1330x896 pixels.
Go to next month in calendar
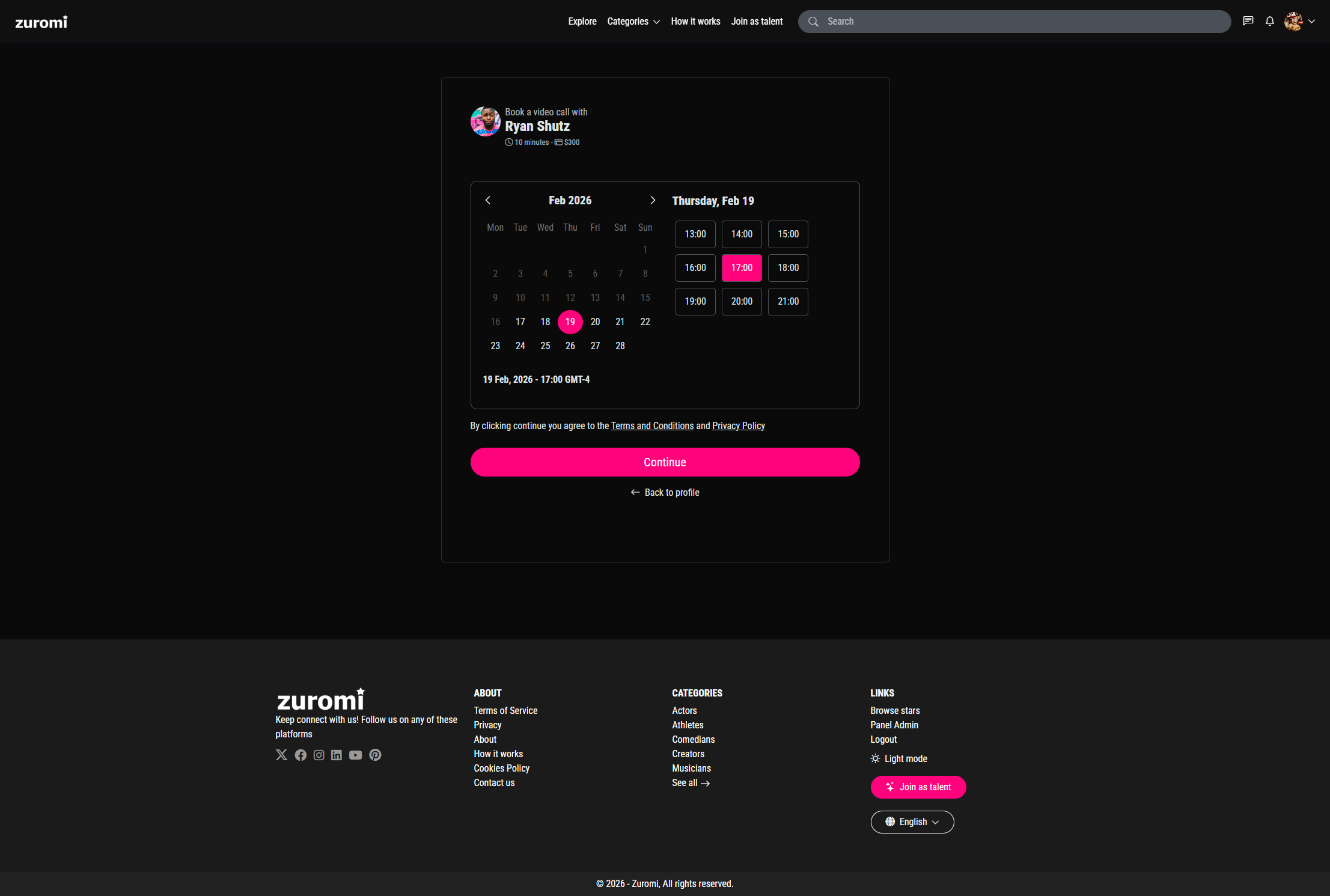pyautogui.click(x=653, y=200)
